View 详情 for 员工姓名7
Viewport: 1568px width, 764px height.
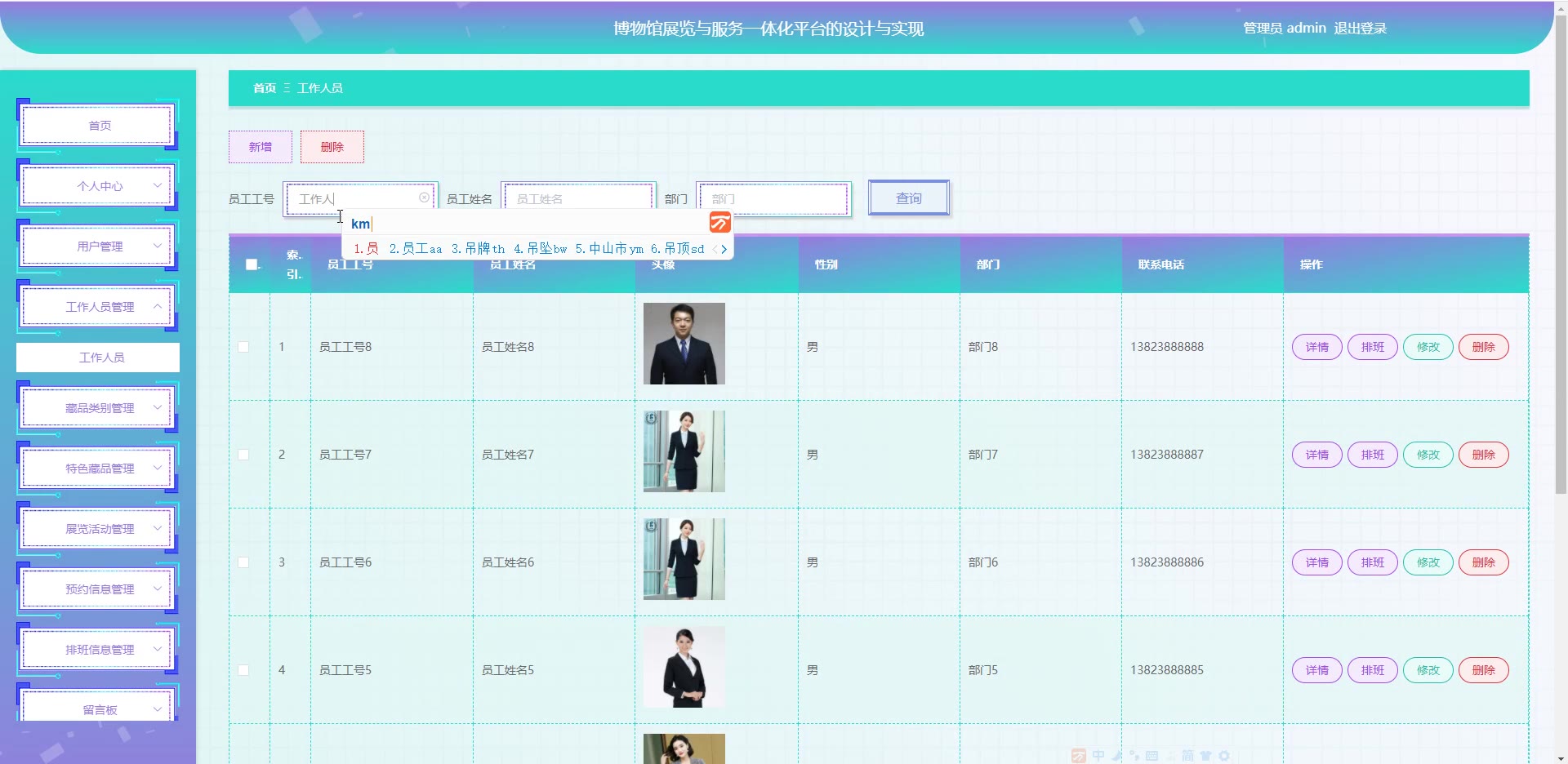tap(1317, 455)
